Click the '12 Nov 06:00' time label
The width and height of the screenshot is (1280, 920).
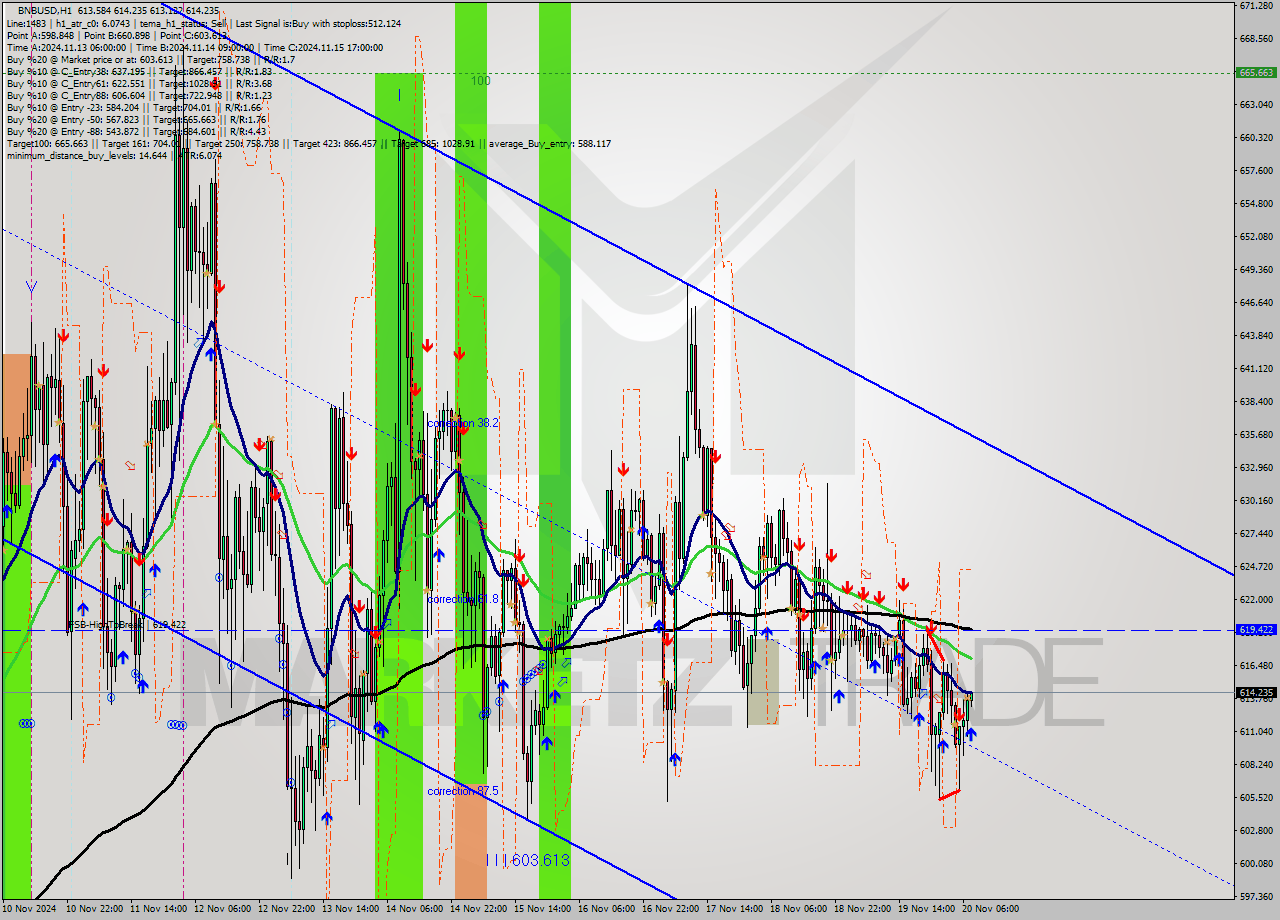click(223, 909)
